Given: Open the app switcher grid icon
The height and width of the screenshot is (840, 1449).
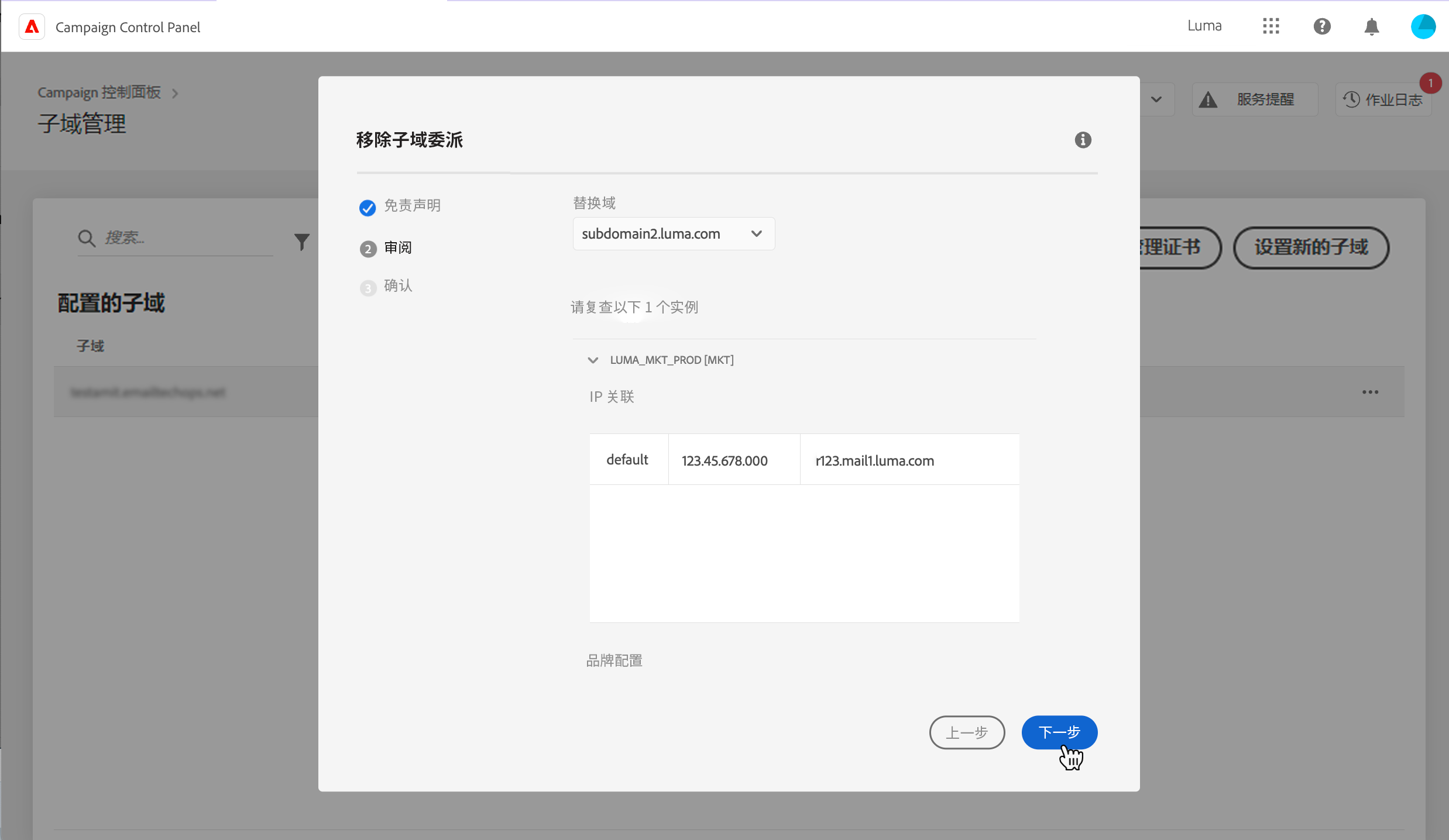Looking at the screenshot, I should [x=1271, y=26].
